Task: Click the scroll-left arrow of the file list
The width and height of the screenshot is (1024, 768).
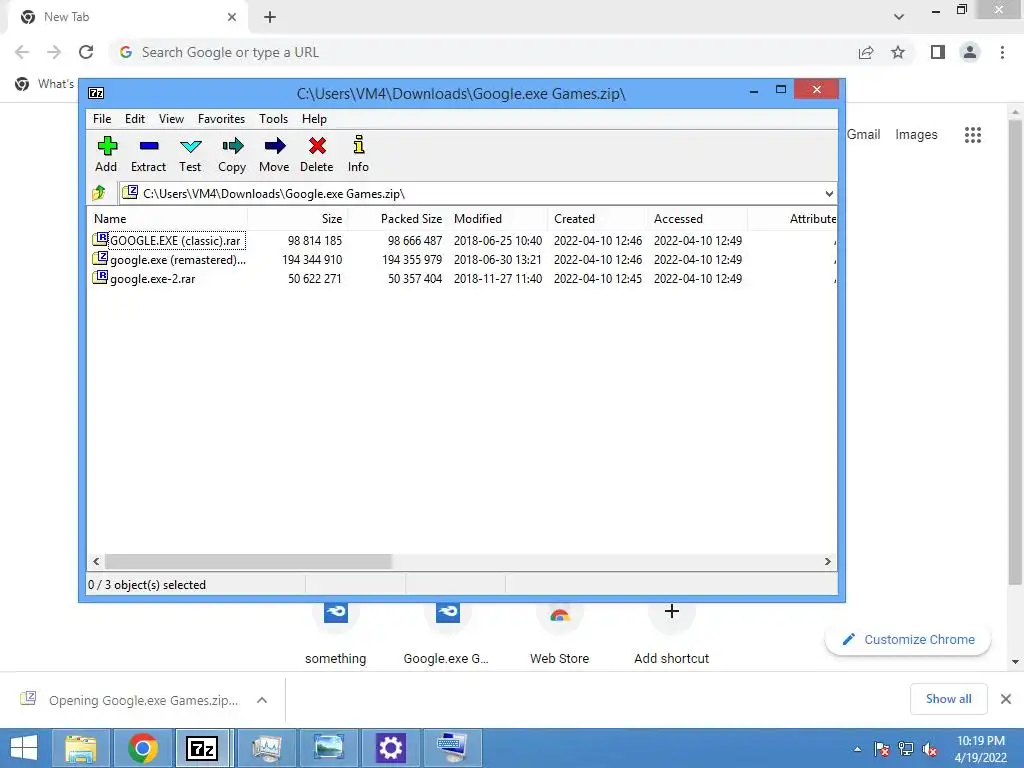Action: 97,562
